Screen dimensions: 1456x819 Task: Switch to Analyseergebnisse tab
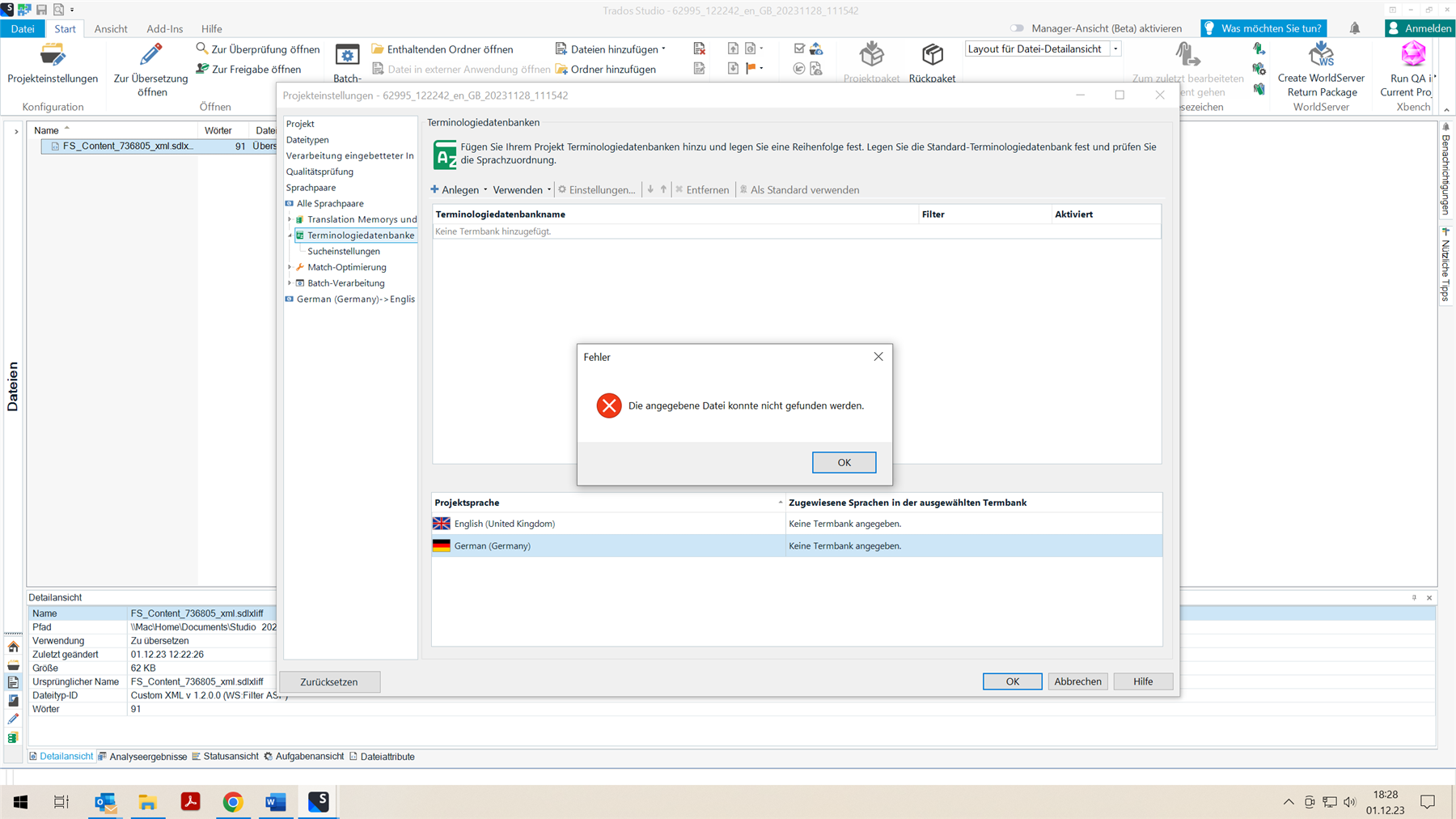click(142, 757)
